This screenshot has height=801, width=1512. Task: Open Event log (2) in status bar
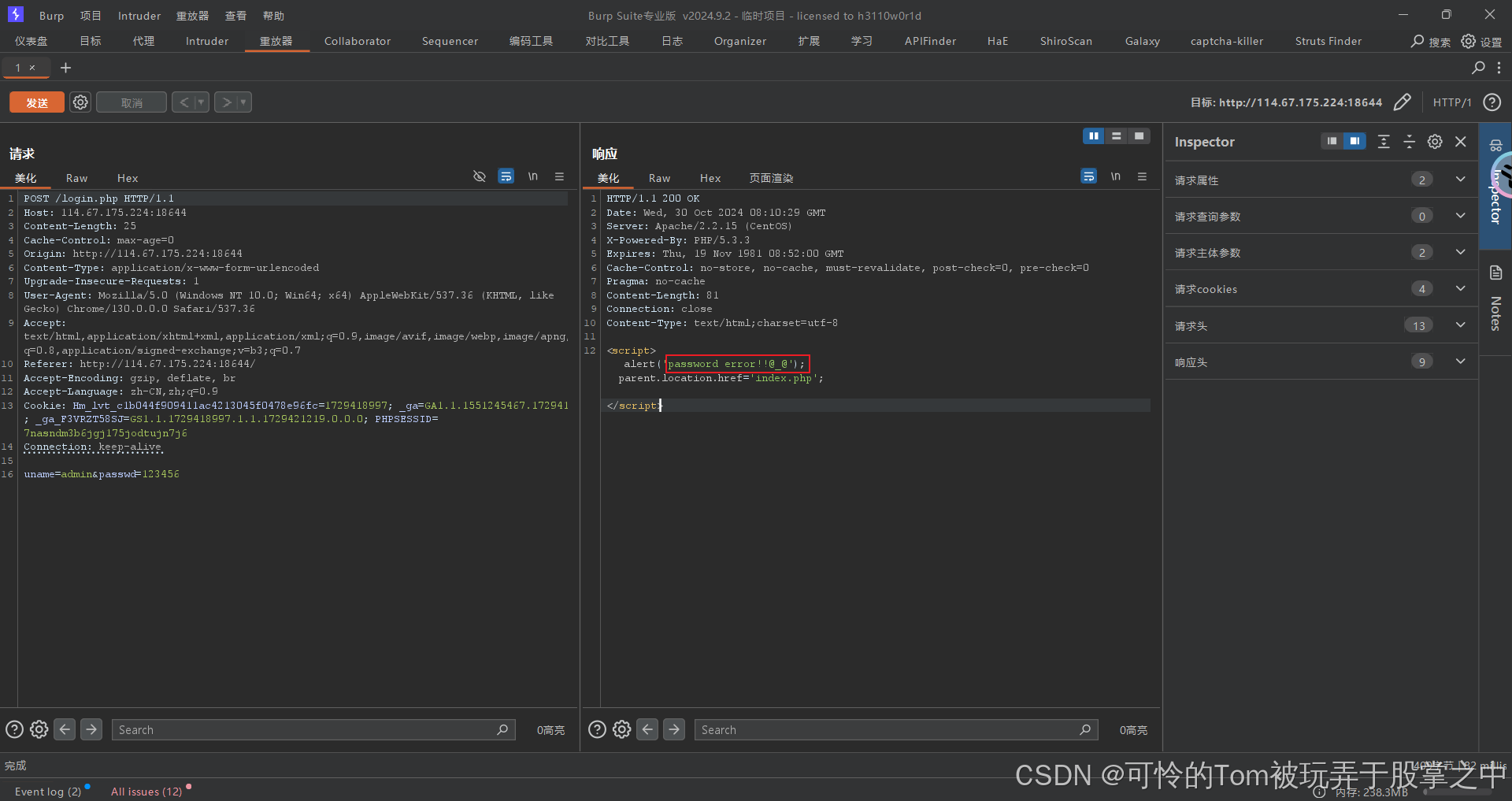point(48,791)
